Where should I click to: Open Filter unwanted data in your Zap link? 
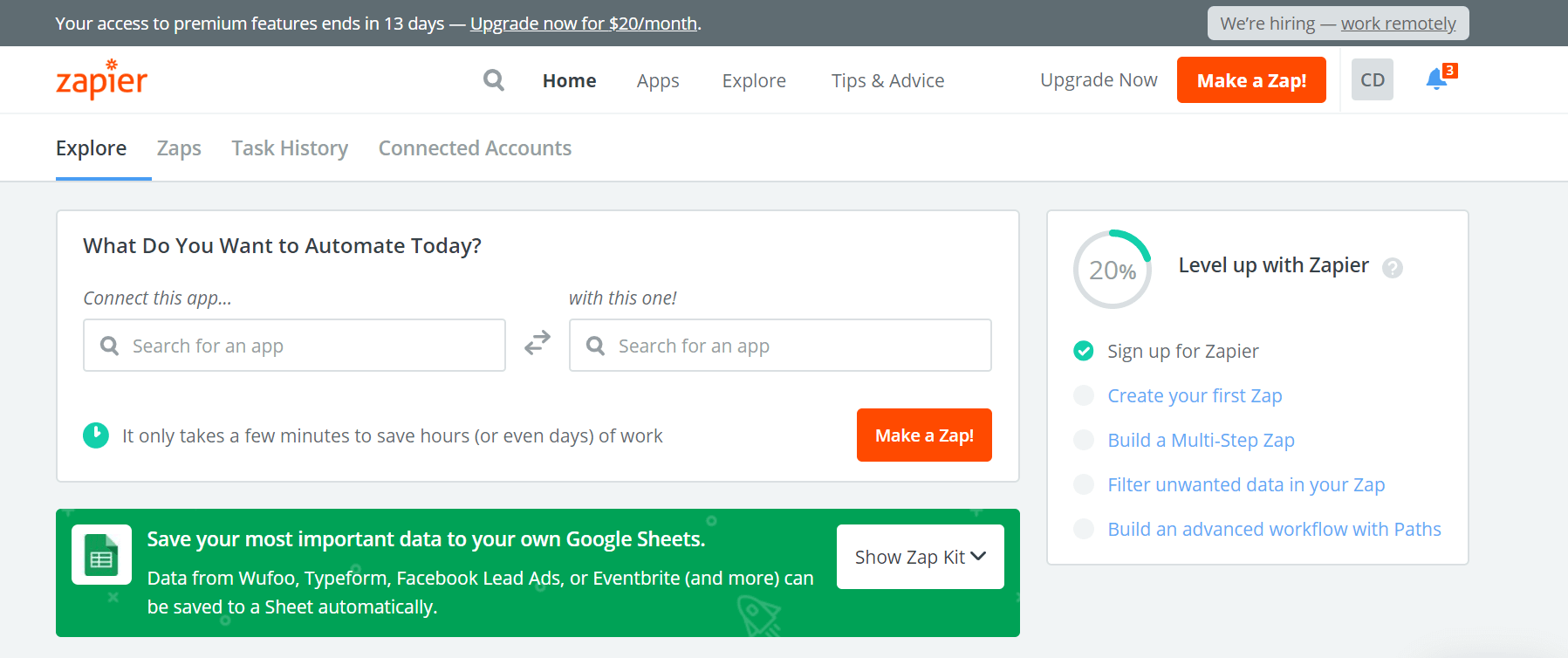click(x=1246, y=484)
